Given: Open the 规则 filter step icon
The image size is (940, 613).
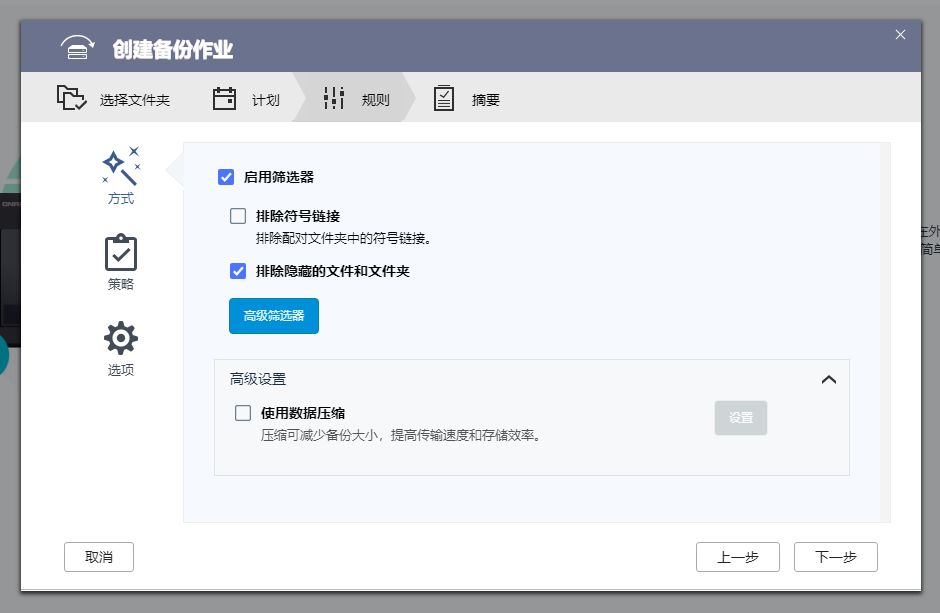Looking at the screenshot, I should click(333, 97).
